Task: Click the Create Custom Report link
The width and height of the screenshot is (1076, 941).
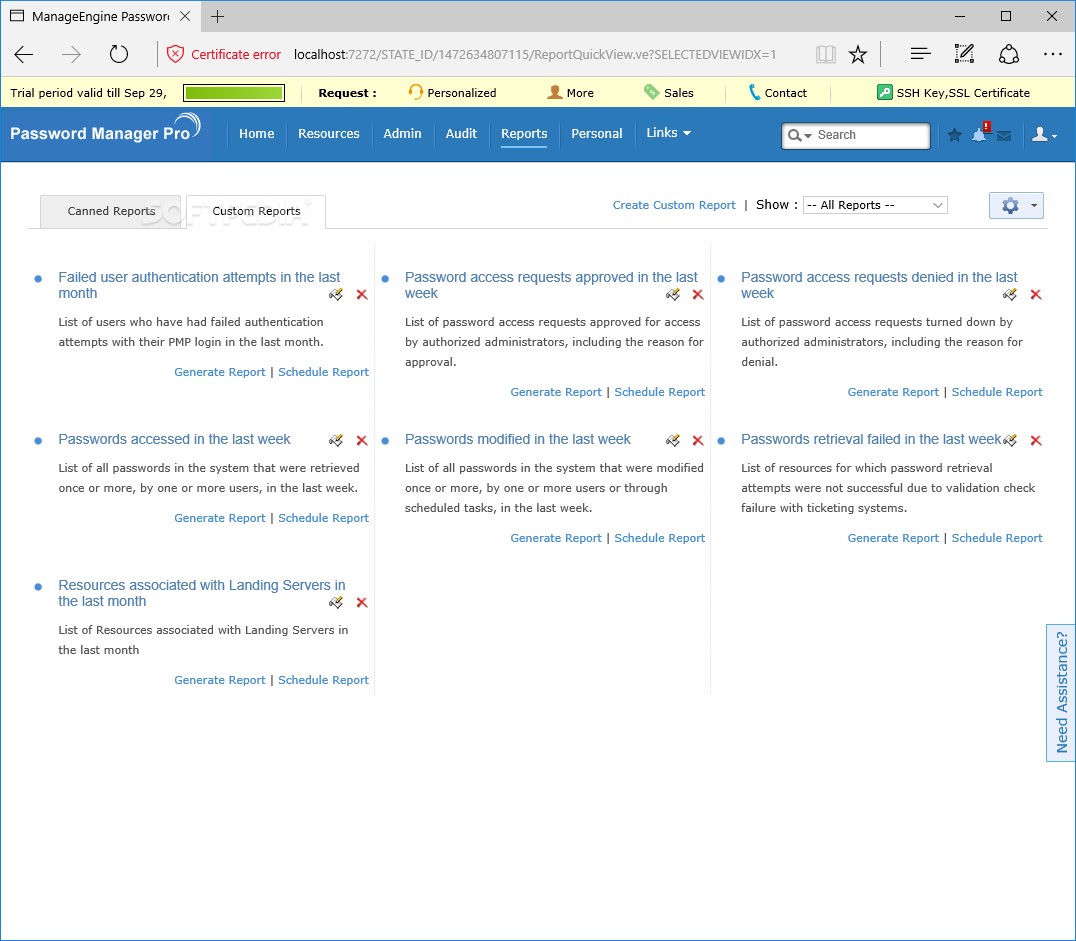Action: (674, 205)
